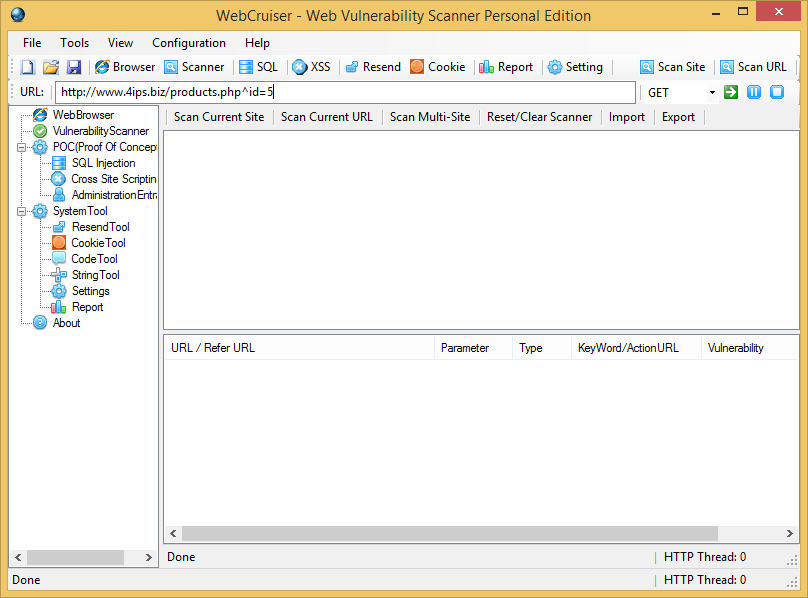The width and height of the screenshot is (808, 598).
Task: Click the Type column header
Action: point(542,348)
